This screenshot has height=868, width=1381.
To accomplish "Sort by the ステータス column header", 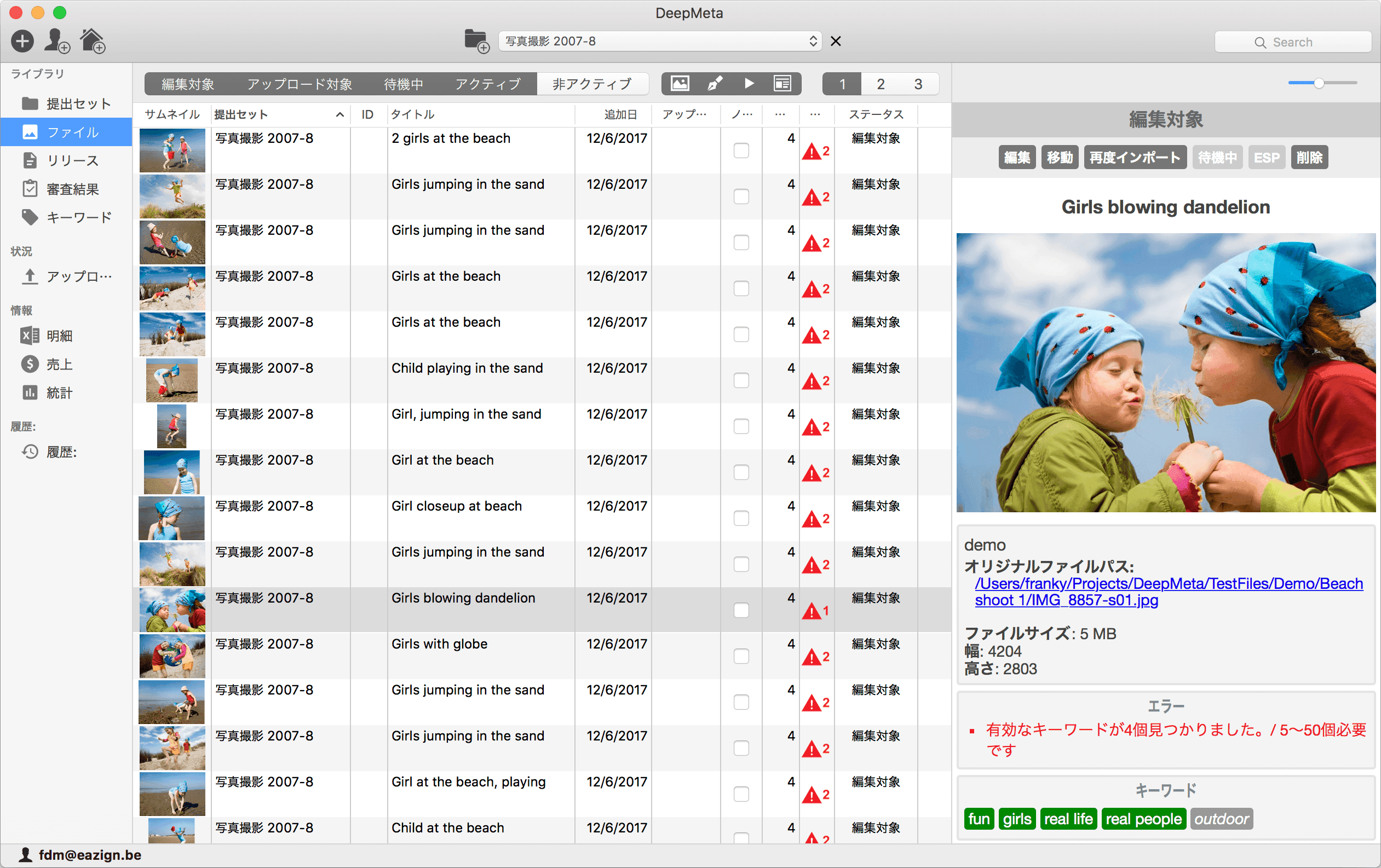I will click(876, 115).
